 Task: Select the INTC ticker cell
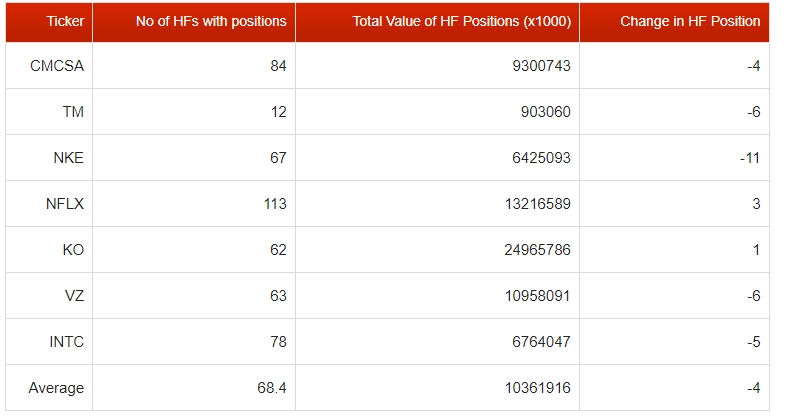pos(67,342)
